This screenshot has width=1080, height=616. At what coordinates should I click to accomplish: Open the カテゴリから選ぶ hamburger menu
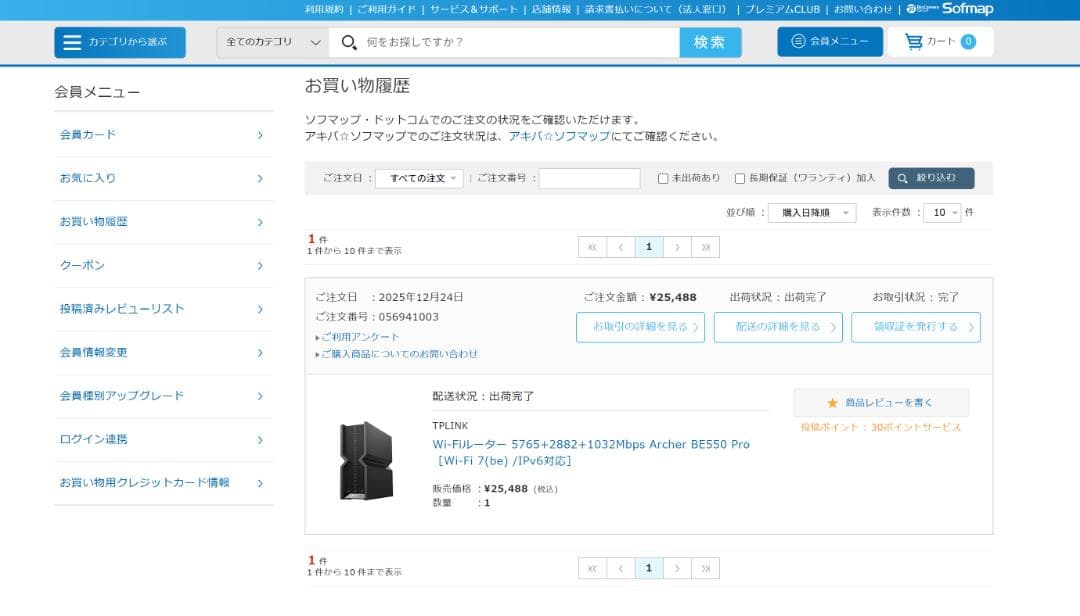point(120,42)
